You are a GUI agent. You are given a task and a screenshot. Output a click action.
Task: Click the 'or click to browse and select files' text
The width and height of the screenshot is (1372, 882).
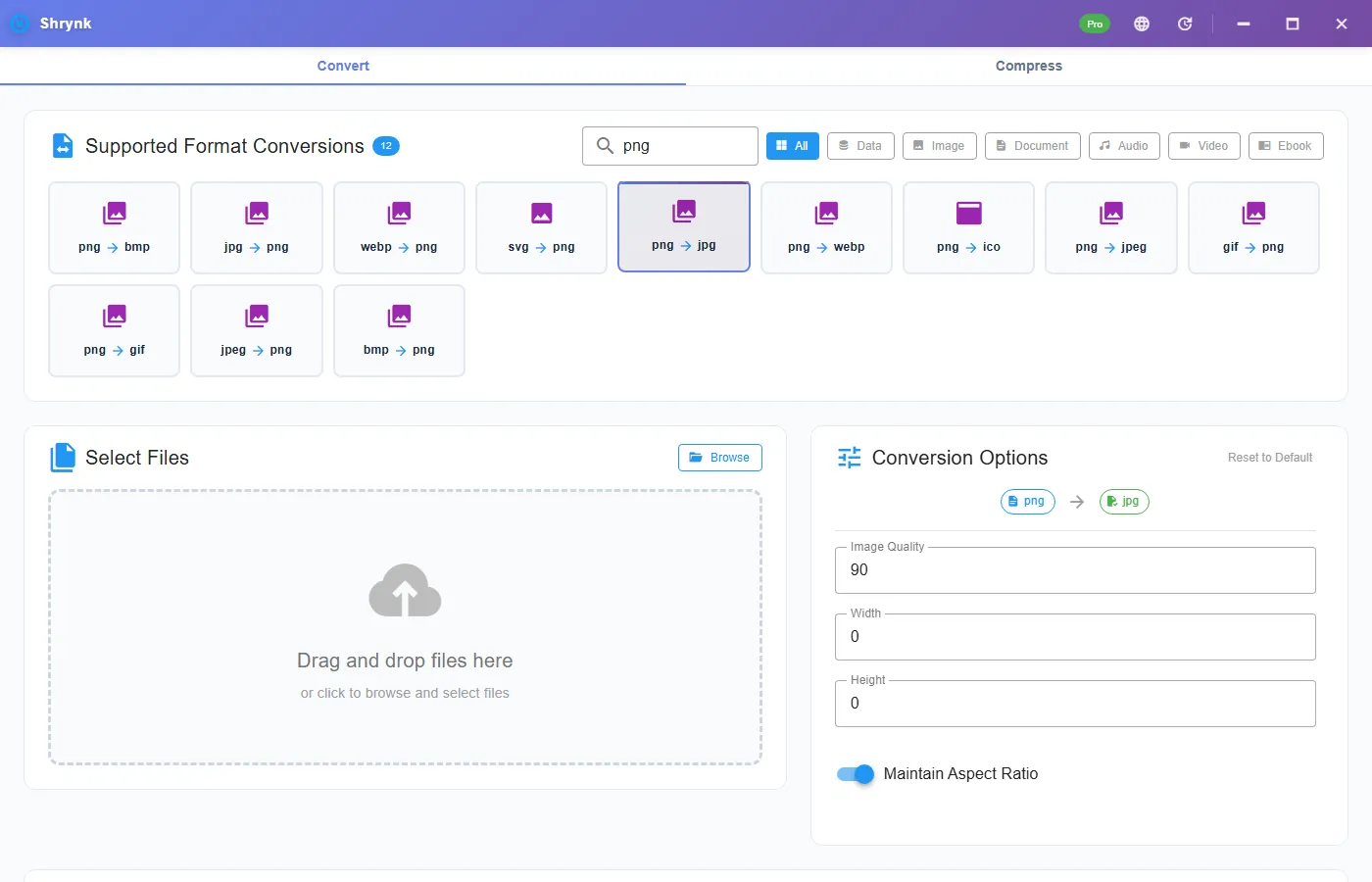point(405,693)
